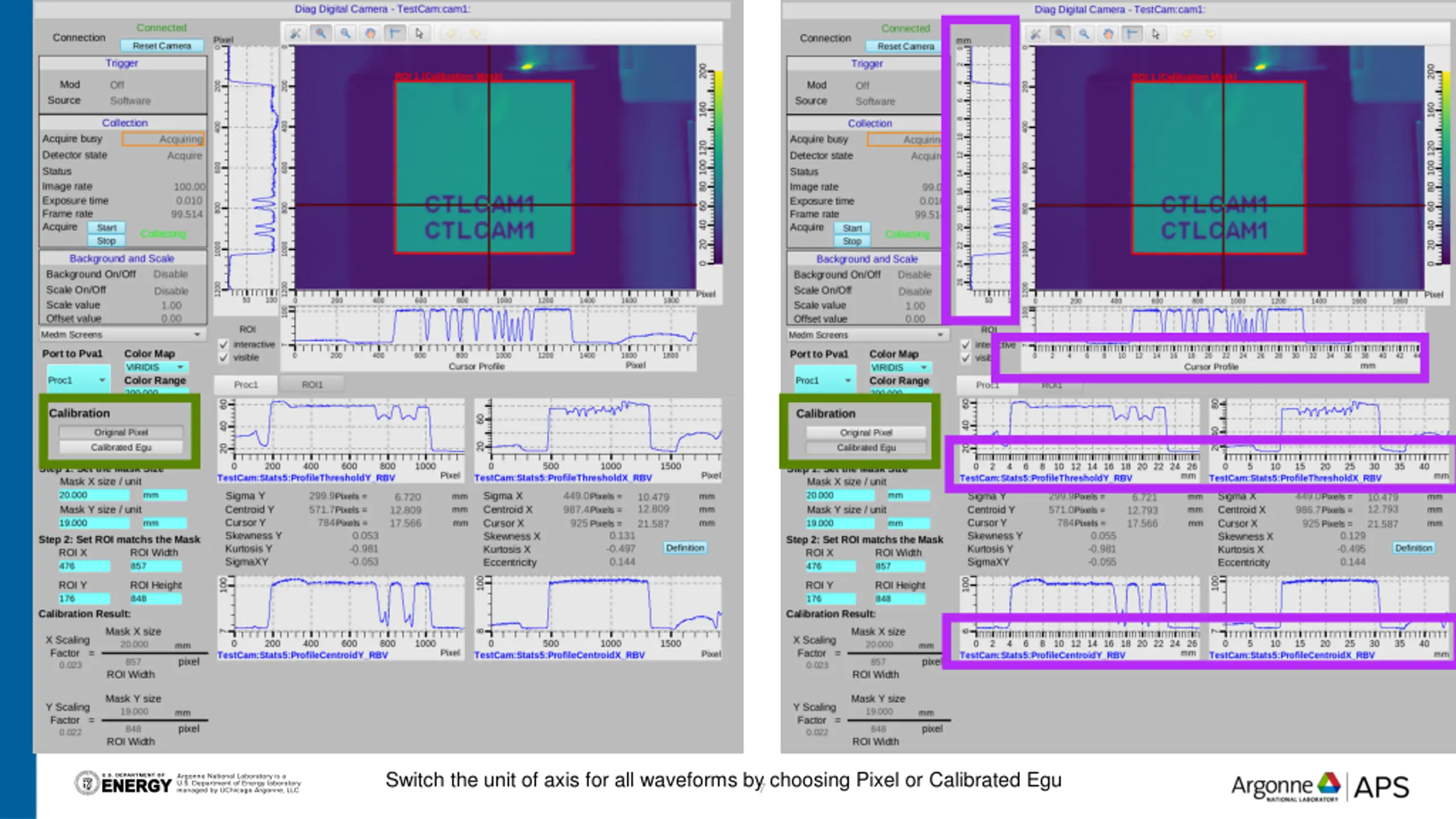Open plot configure tool in right window toolbar
This screenshot has height=819, width=1456.
click(x=1035, y=34)
